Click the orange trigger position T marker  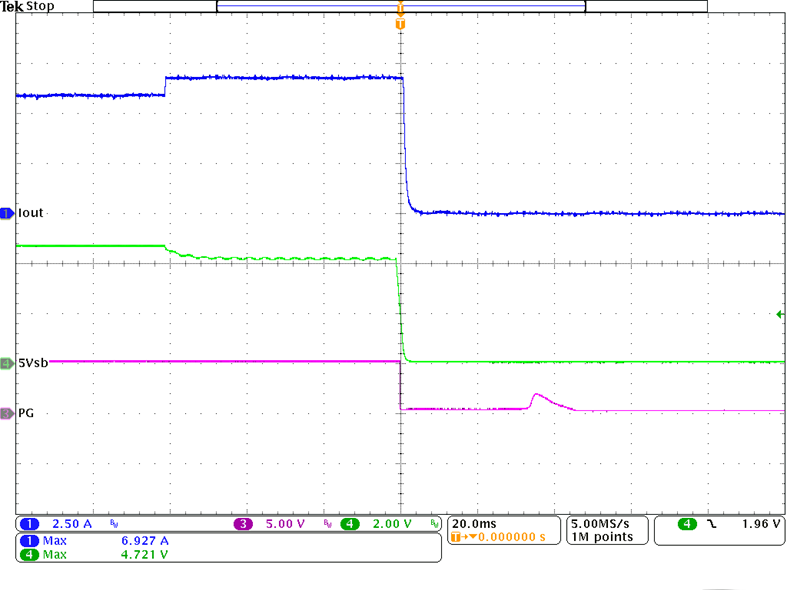[400, 23]
